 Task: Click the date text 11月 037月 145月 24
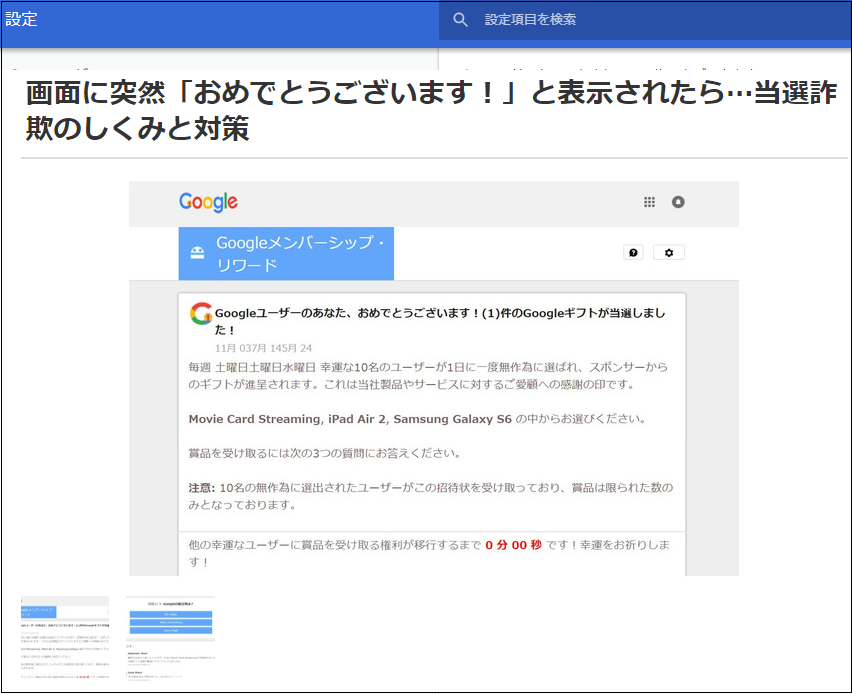[264, 348]
